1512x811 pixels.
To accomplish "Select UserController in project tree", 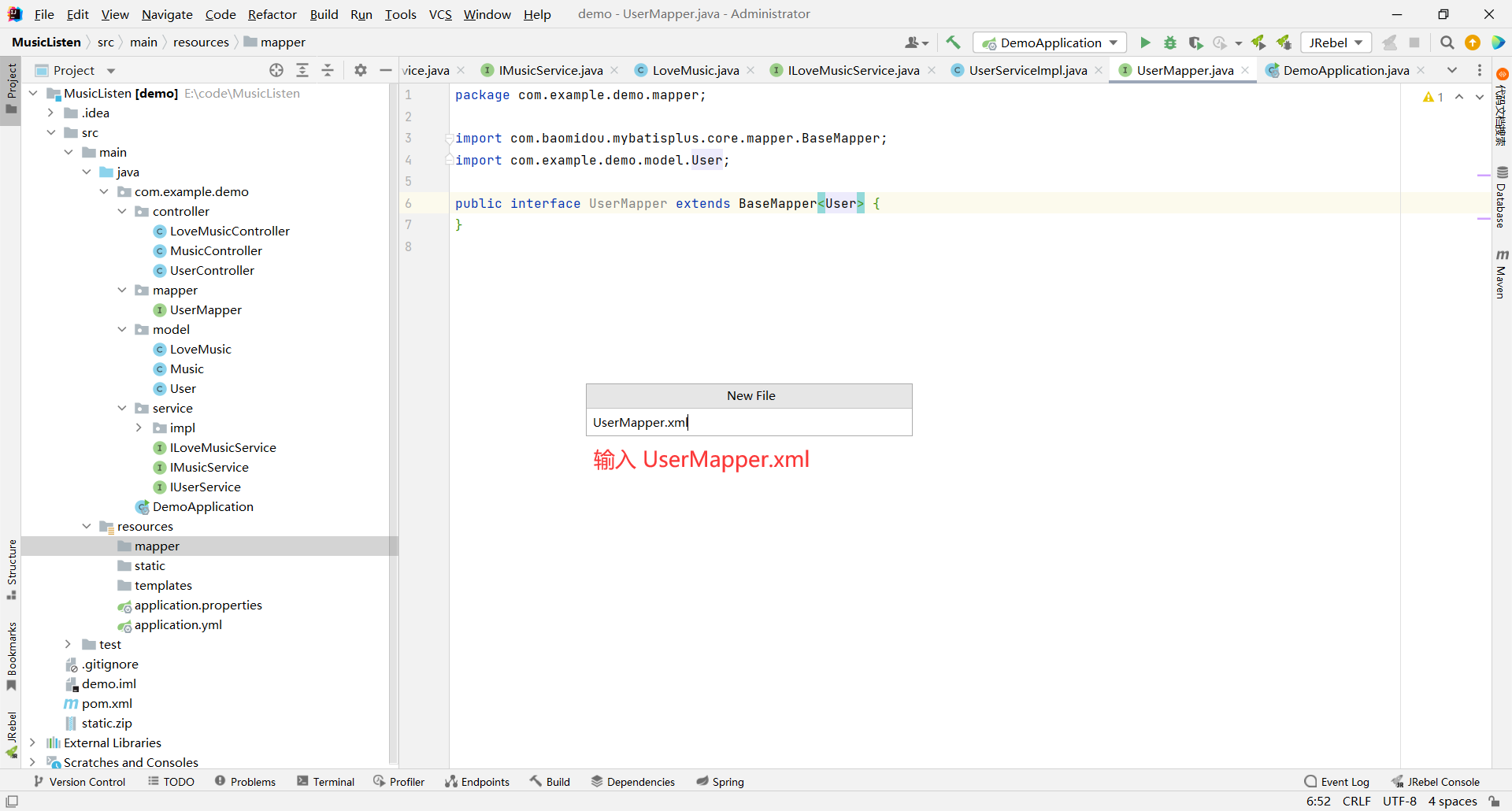I will [x=212, y=270].
